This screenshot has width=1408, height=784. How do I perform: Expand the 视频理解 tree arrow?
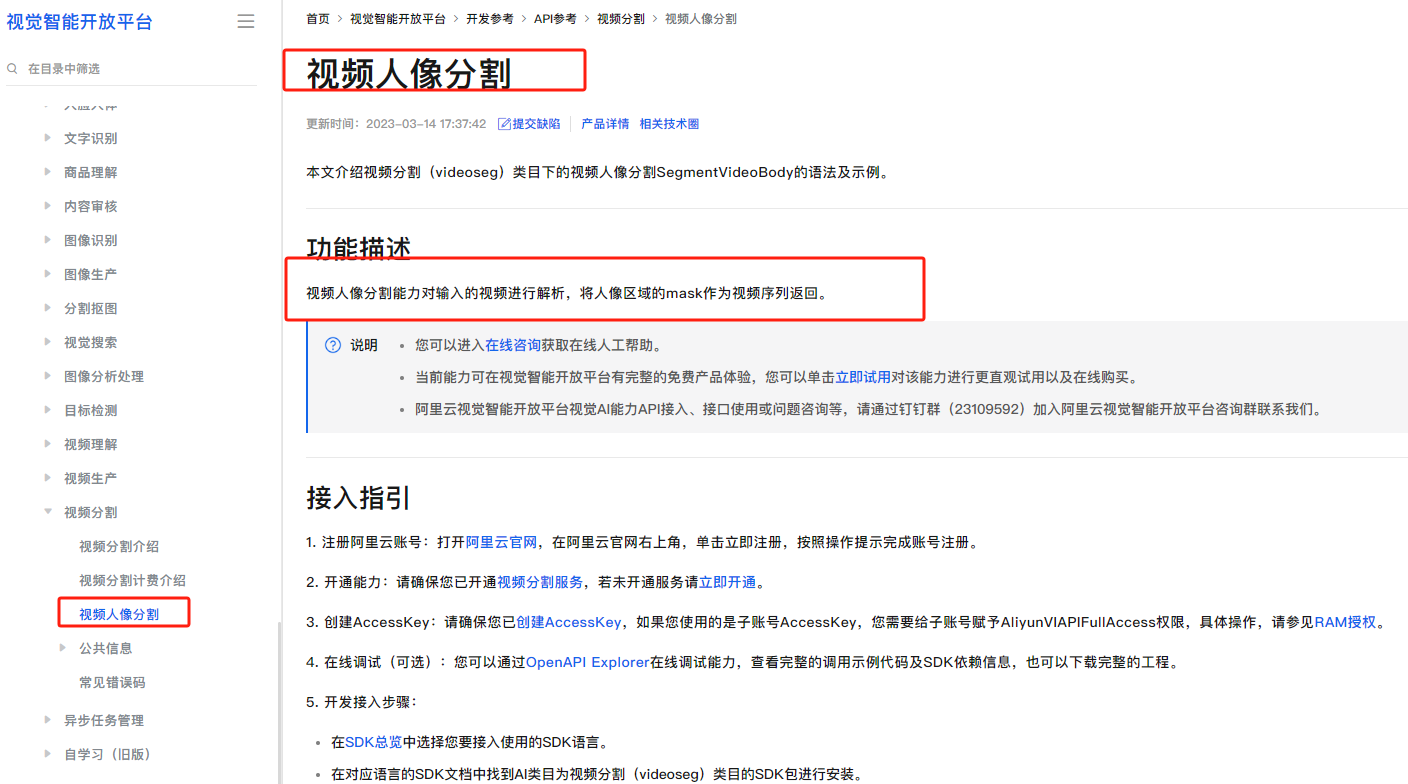tap(48, 444)
